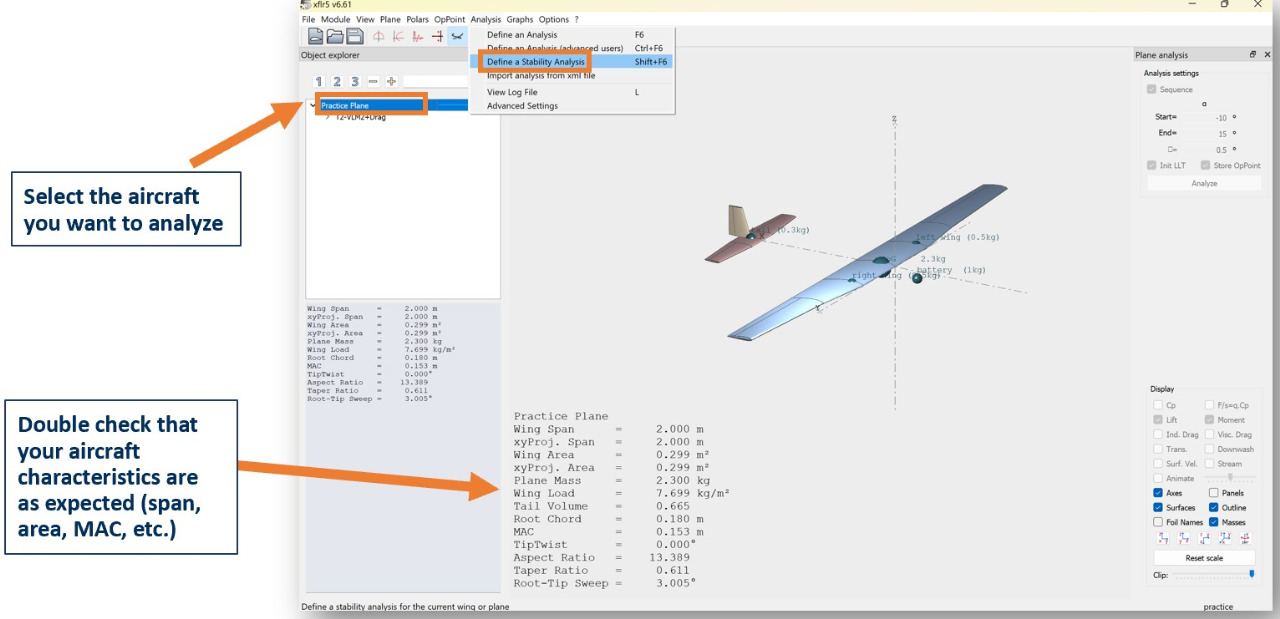Click the New Project toolbar icon

click(x=315, y=36)
